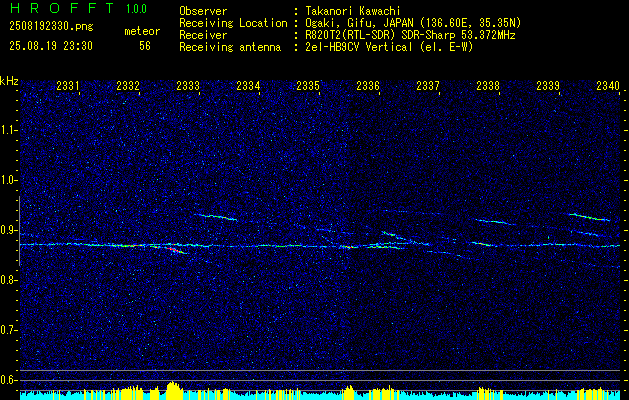This screenshot has width=629, height=400.
Task: Click the HROFFT title text
Action: click(62, 8)
